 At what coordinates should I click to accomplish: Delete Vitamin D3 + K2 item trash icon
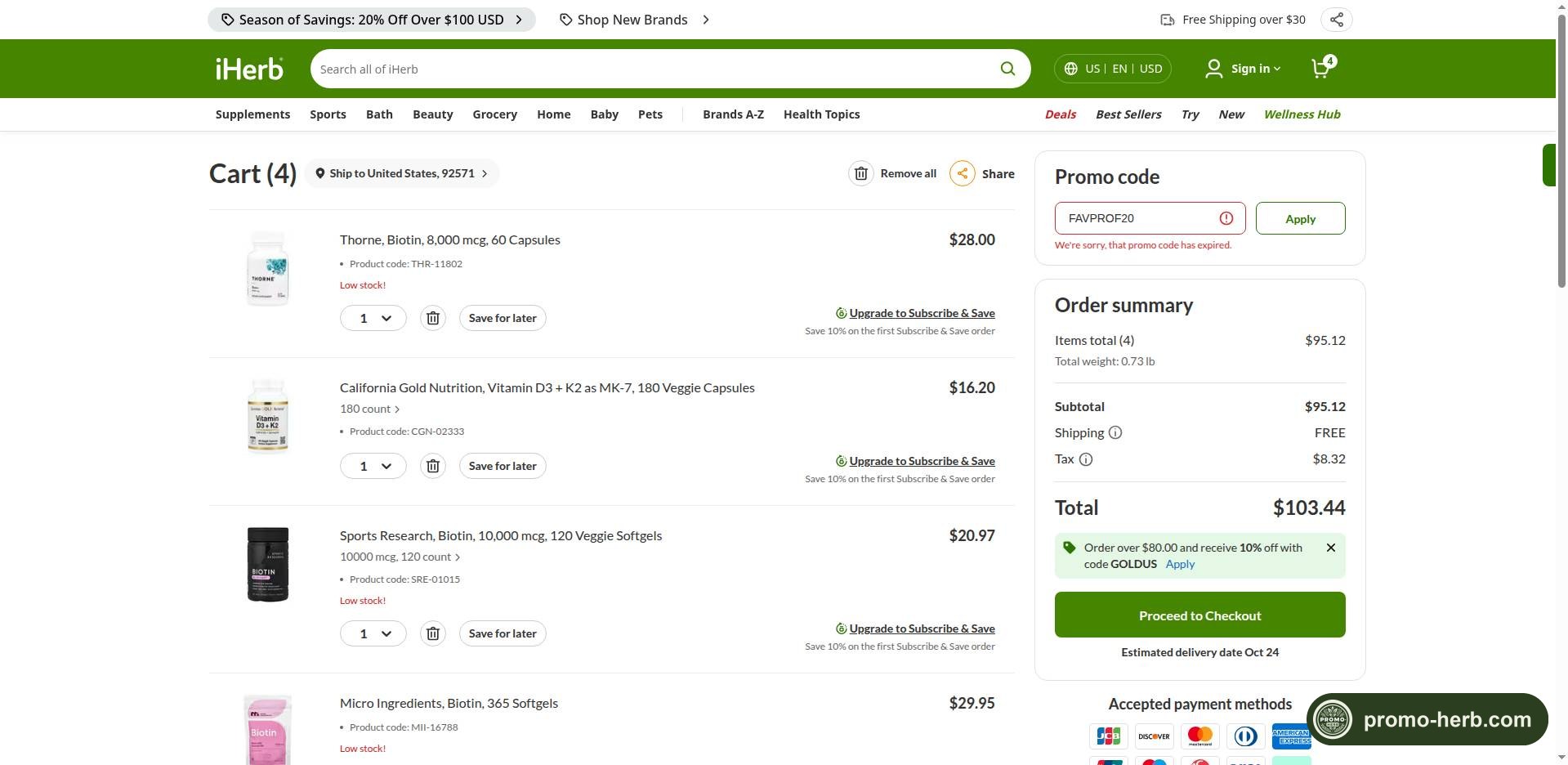coord(433,466)
